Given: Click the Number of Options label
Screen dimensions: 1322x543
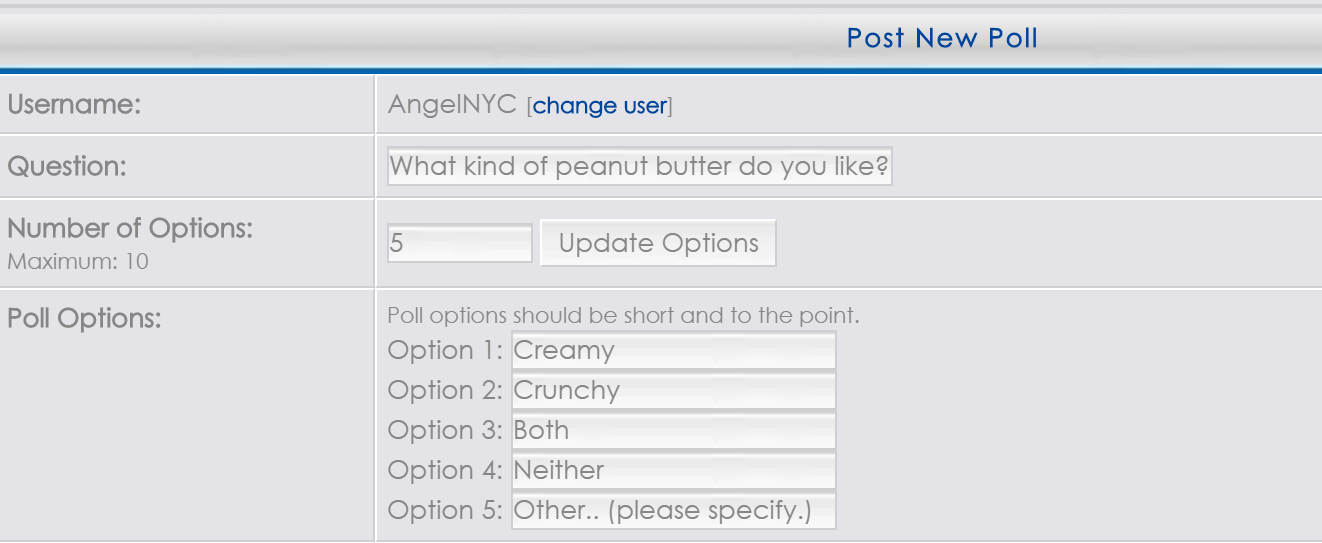Looking at the screenshot, I should tap(130, 228).
